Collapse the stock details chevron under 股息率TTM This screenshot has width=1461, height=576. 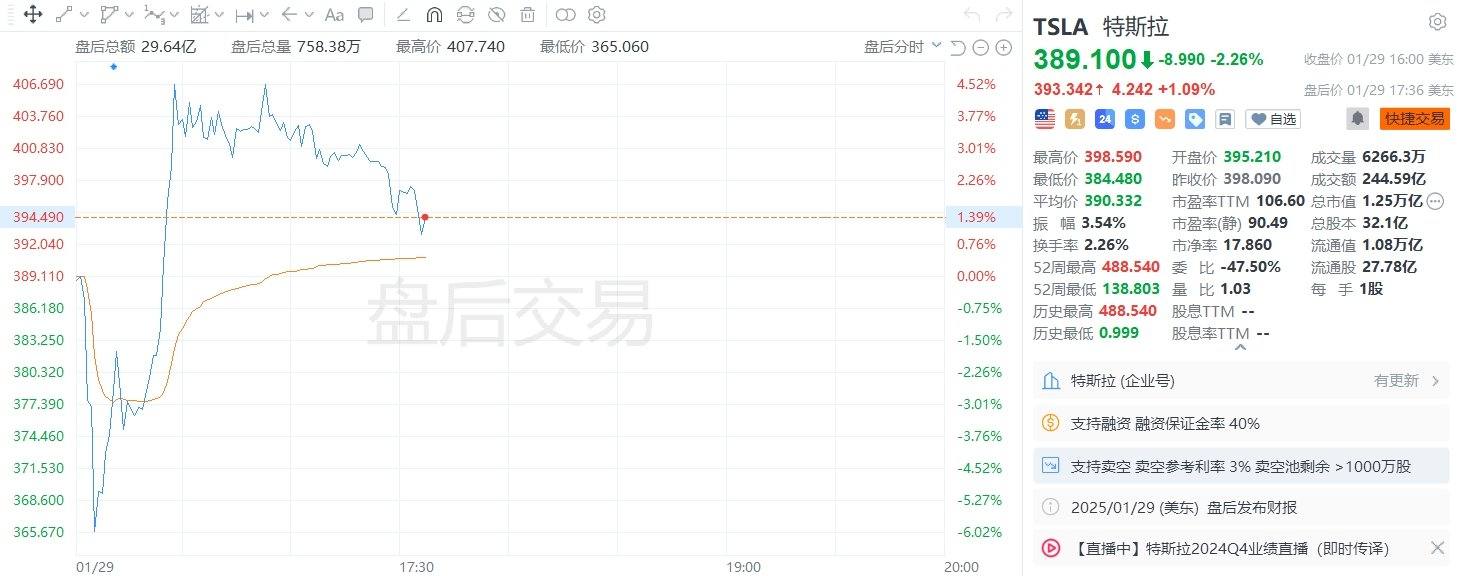pos(1241,348)
